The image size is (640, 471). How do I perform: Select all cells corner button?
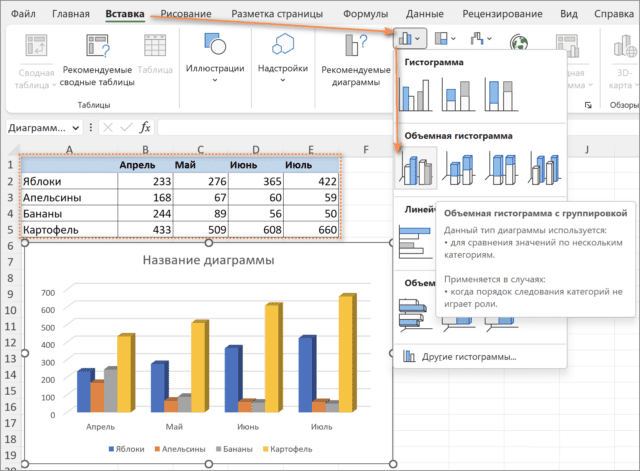(x=12, y=149)
